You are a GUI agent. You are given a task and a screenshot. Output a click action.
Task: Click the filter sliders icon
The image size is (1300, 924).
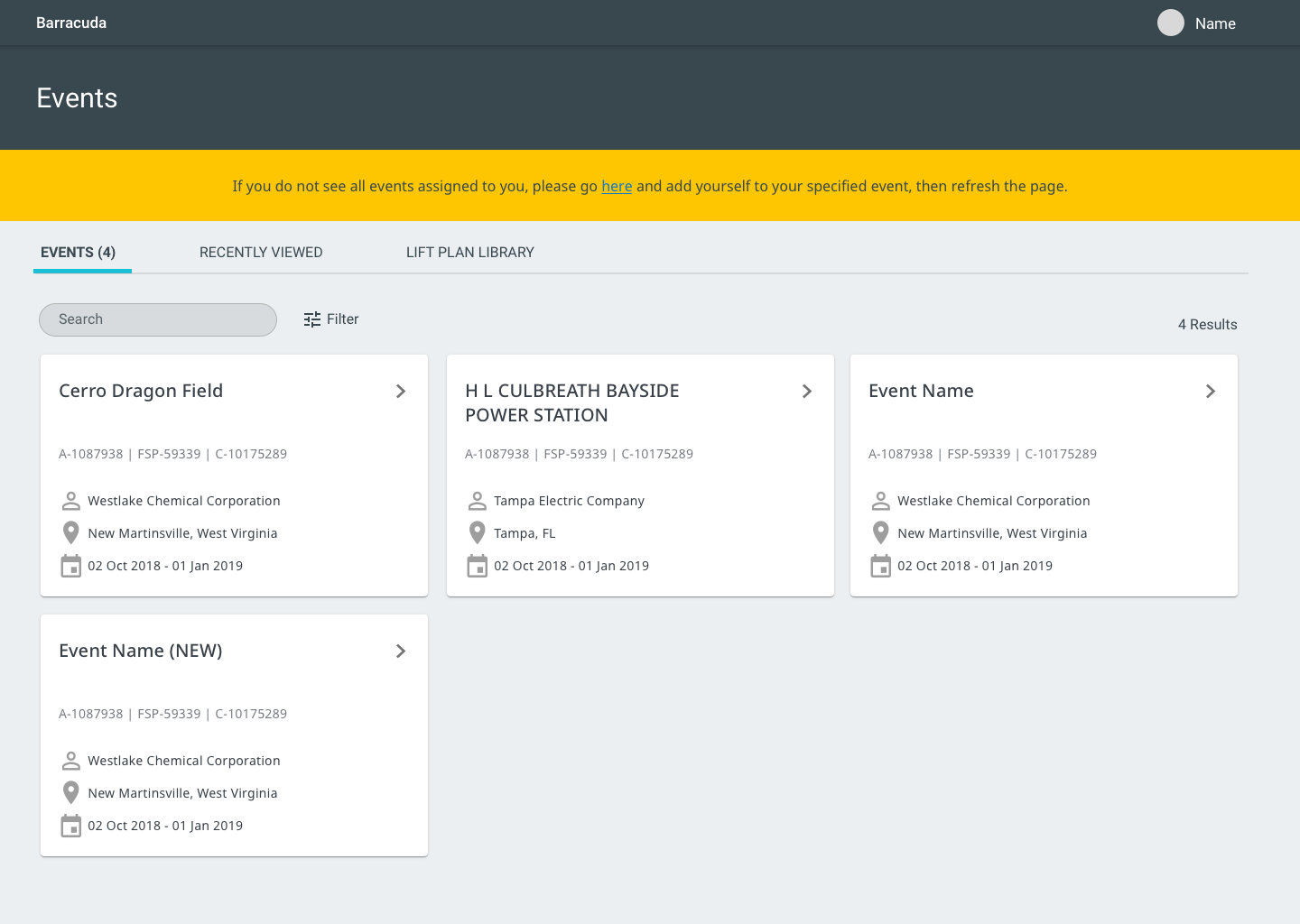pyautogui.click(x=312, y=319)
